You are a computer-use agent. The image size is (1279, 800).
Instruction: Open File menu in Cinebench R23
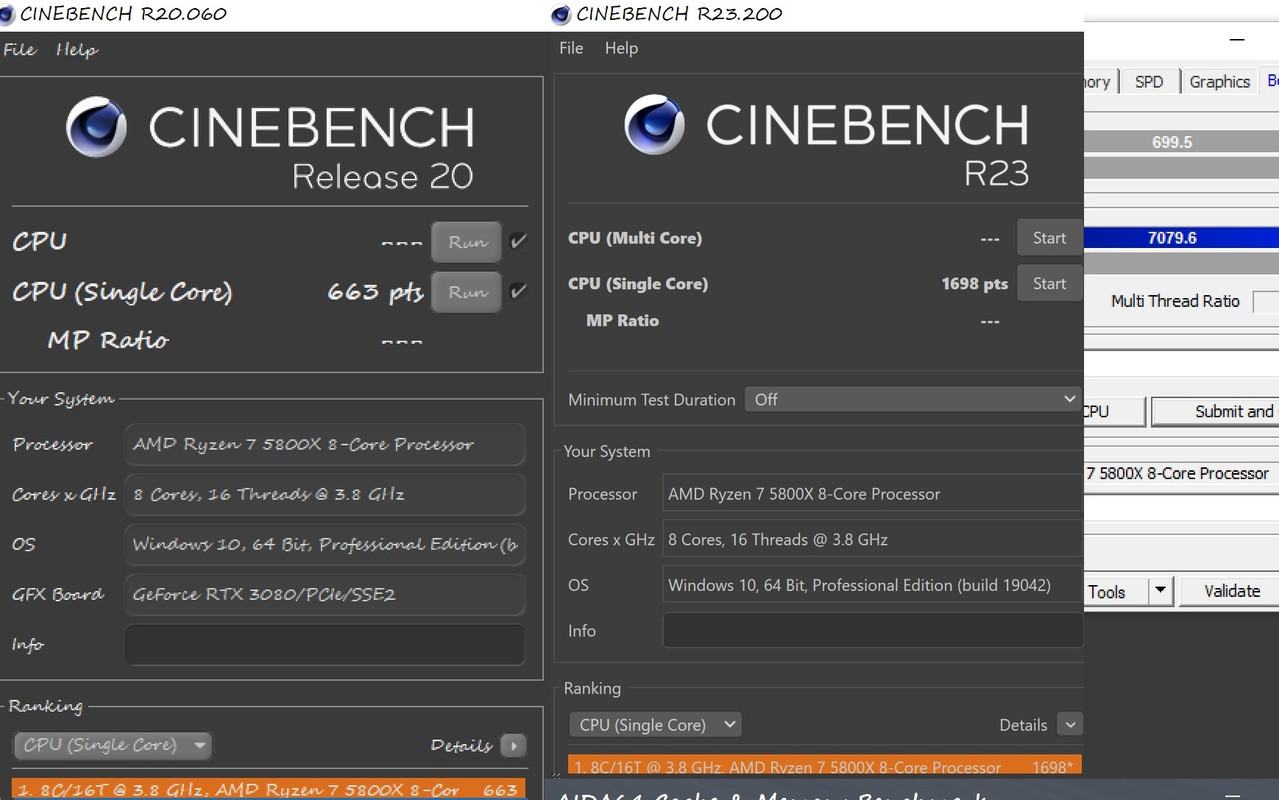[571, 48]
